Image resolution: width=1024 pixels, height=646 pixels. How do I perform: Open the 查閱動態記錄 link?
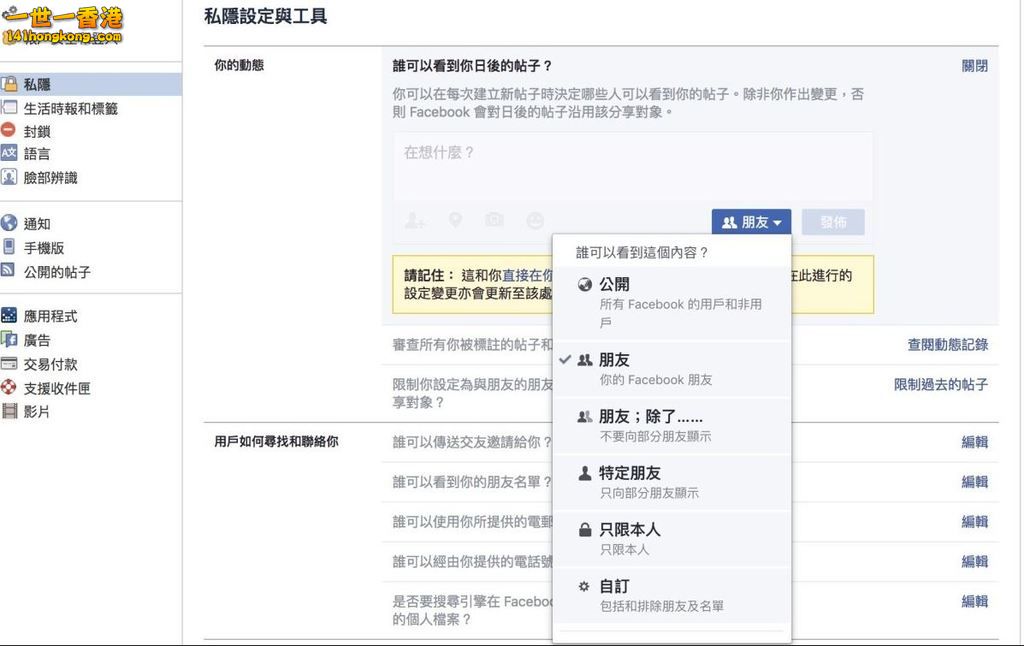(x=948, y=345)
